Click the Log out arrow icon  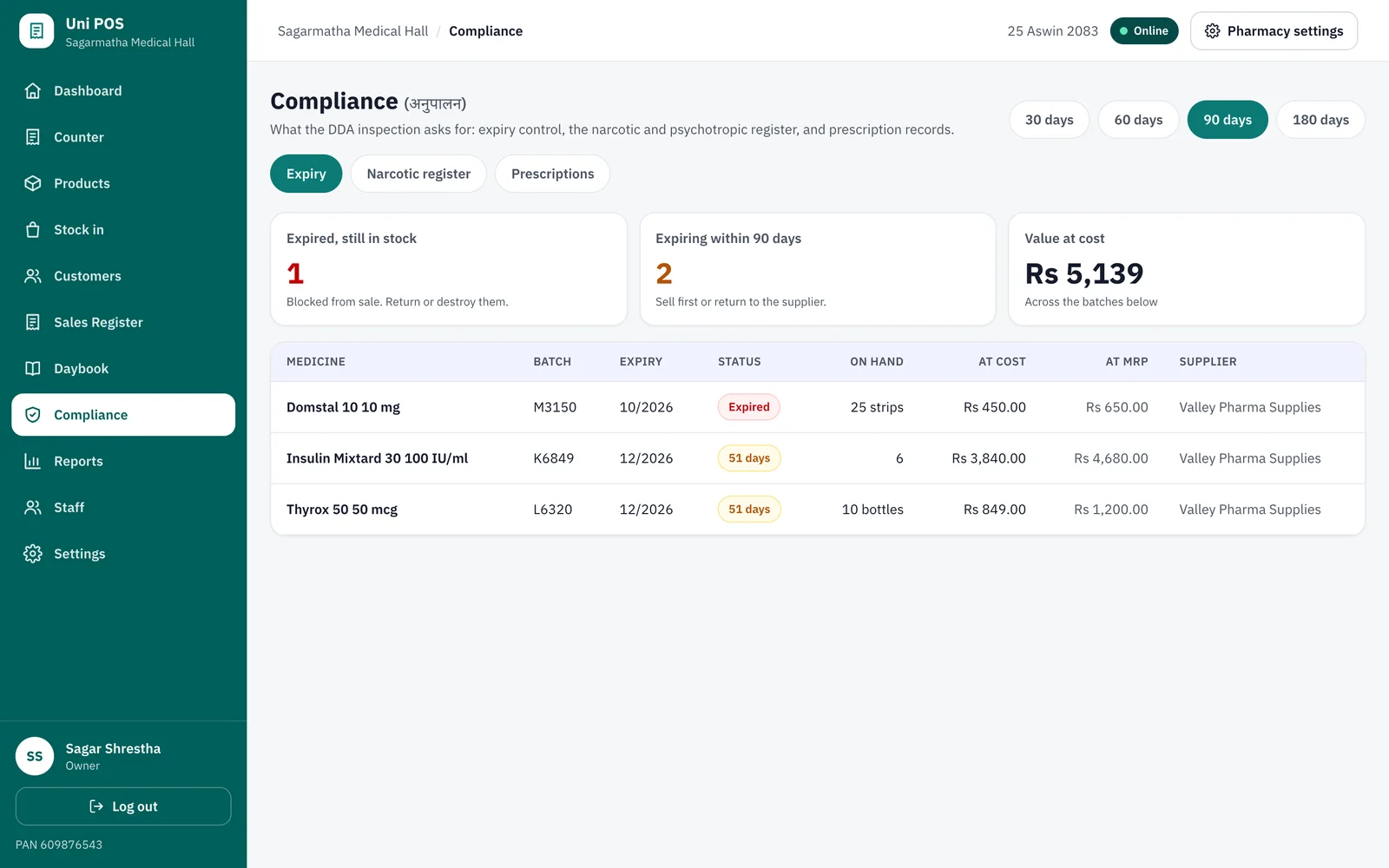click(x=96, y=806)
